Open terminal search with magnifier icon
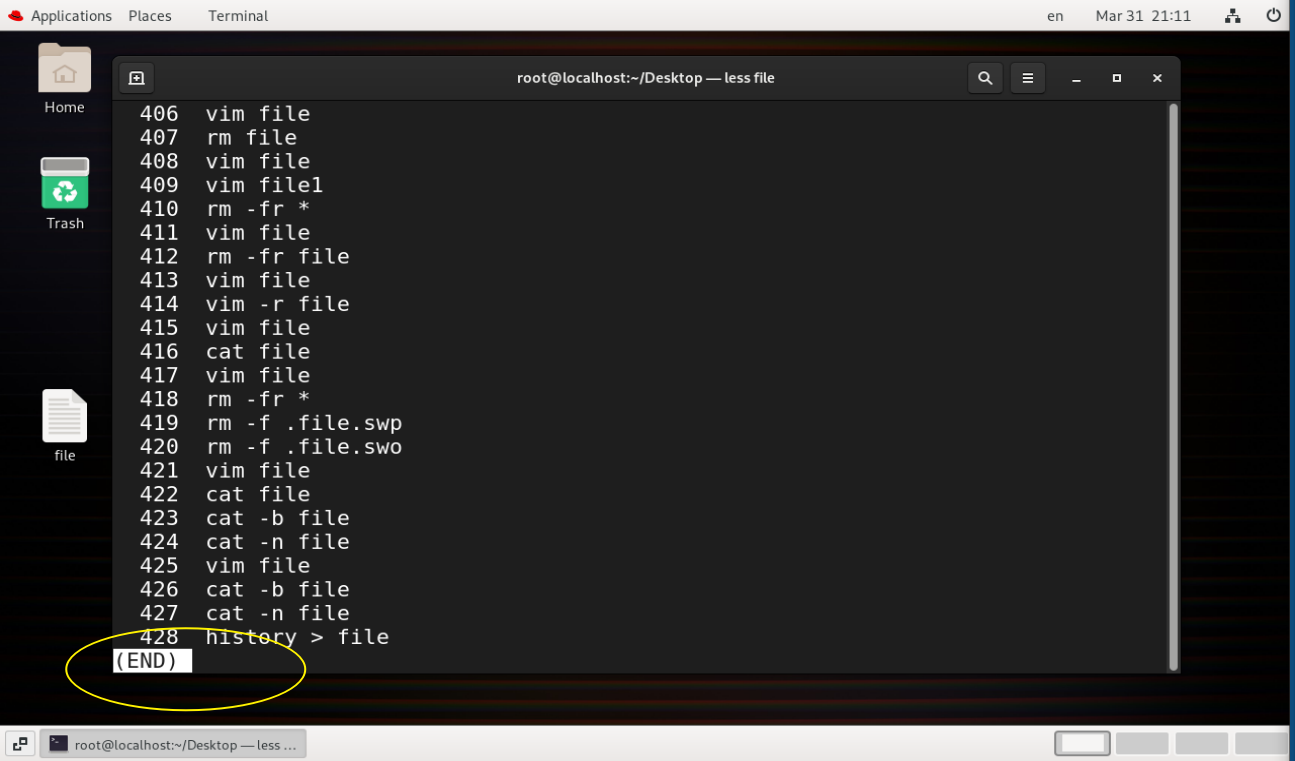Viewport: 1295px width, 761px height. coord(985,78)
